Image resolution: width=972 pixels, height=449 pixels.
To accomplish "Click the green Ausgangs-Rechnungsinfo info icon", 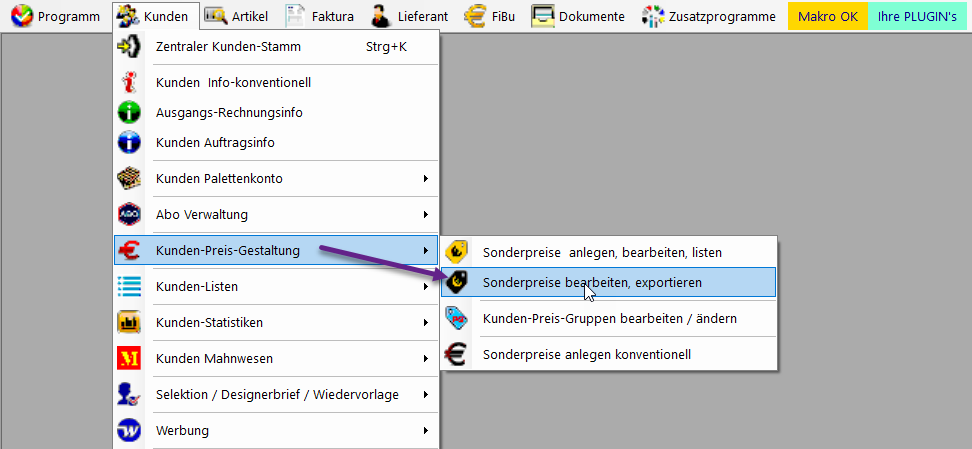I will point(129,113).
